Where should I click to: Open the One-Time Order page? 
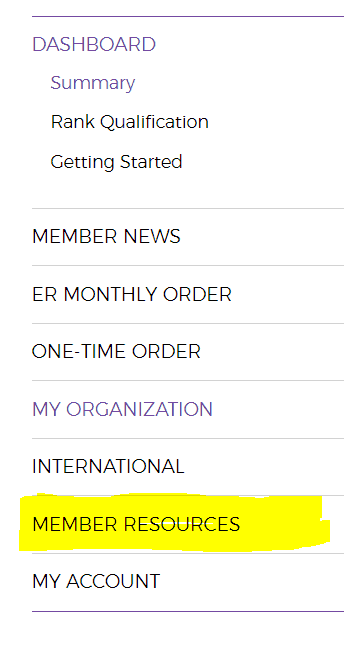pos(116,352)
